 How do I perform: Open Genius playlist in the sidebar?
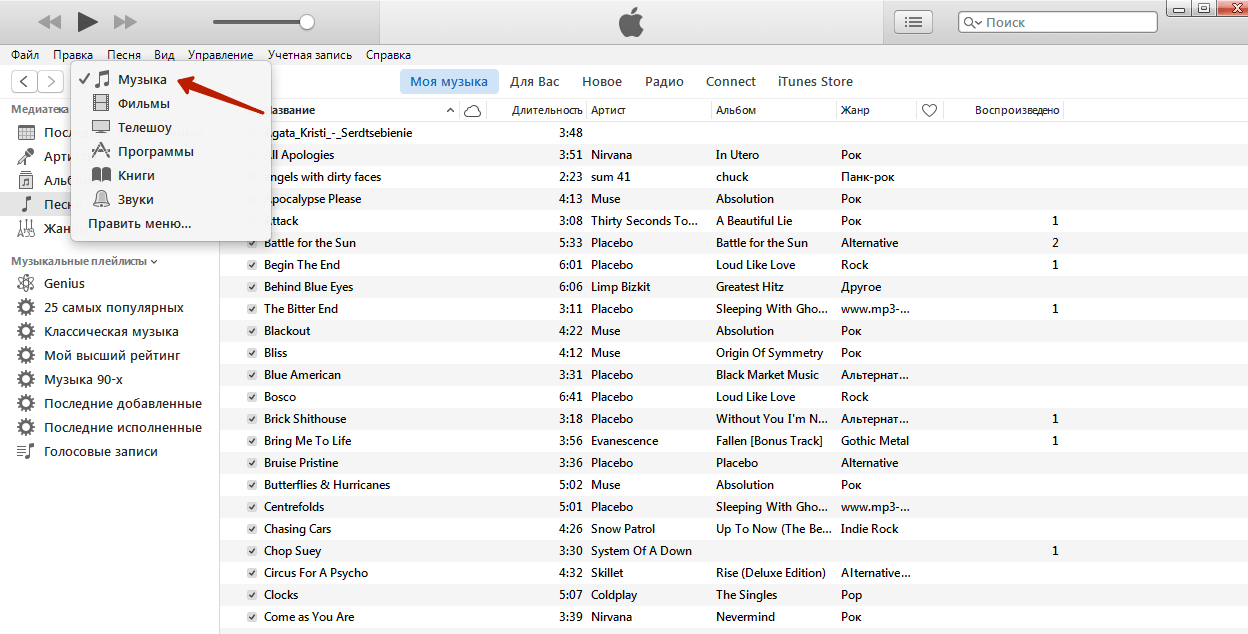(64, 283)
